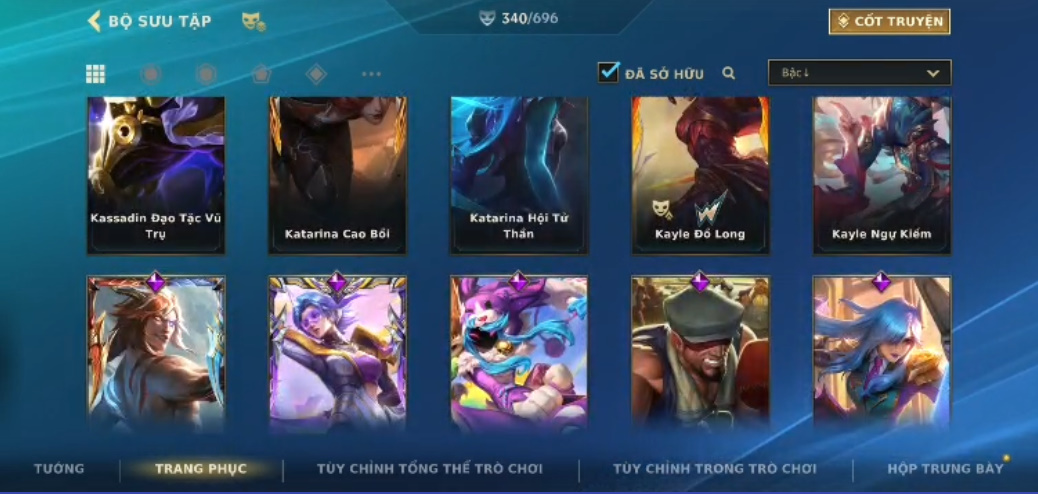The image size is (1038, 494).
Task: Select the Katarina Cao Bồi skin card
Action: tap(338, 175)
